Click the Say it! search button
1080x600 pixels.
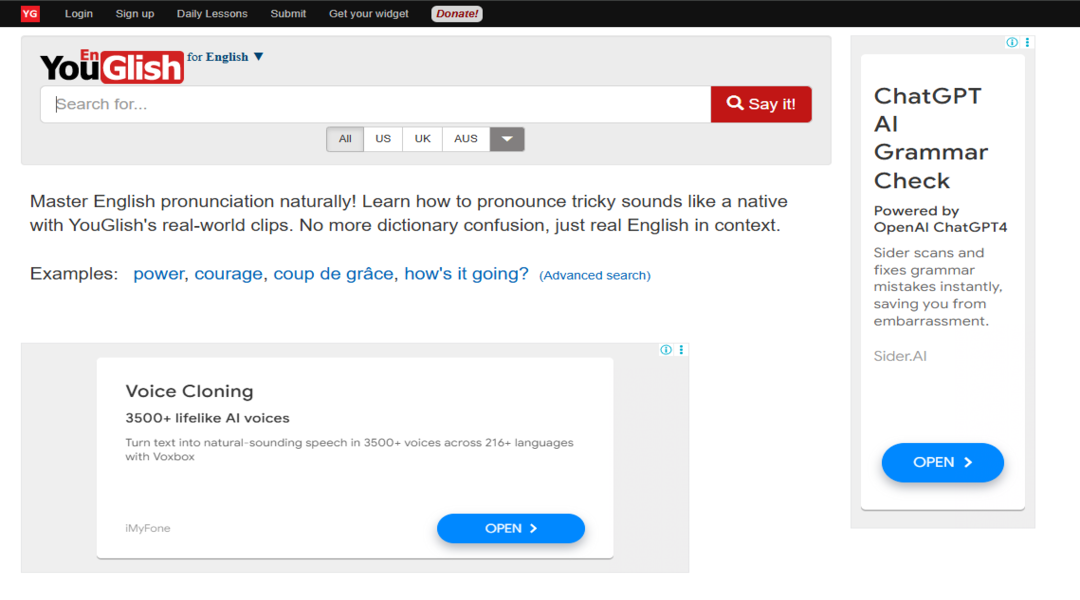click(761, 104)
